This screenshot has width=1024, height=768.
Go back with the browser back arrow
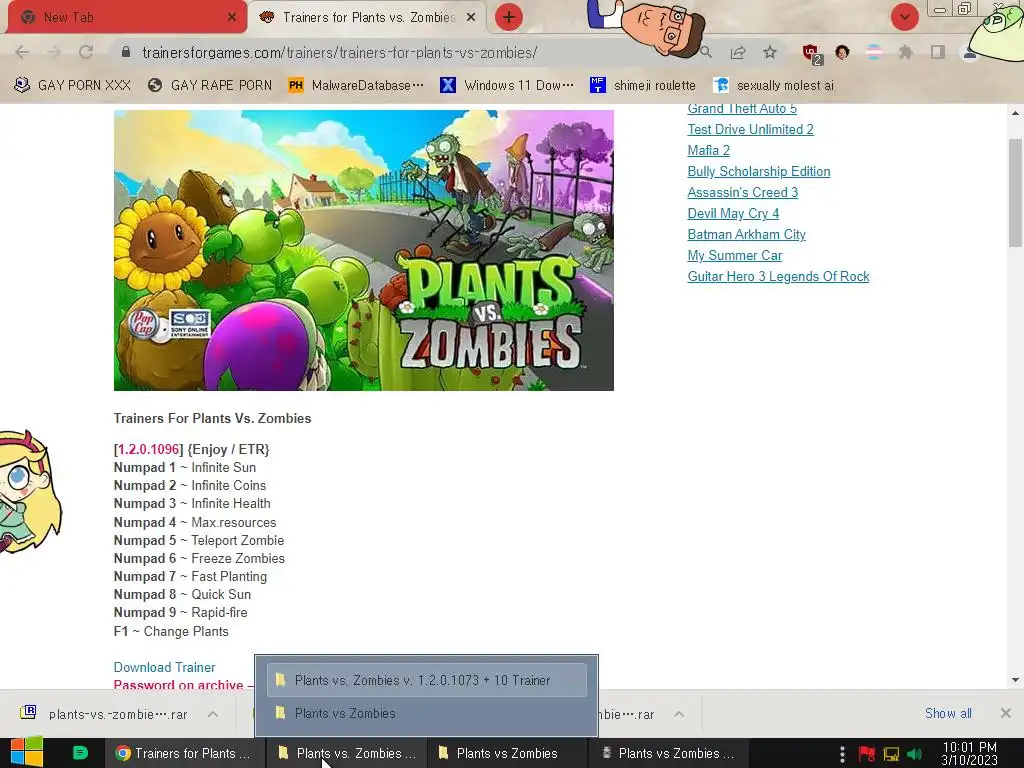coord(22,52)
